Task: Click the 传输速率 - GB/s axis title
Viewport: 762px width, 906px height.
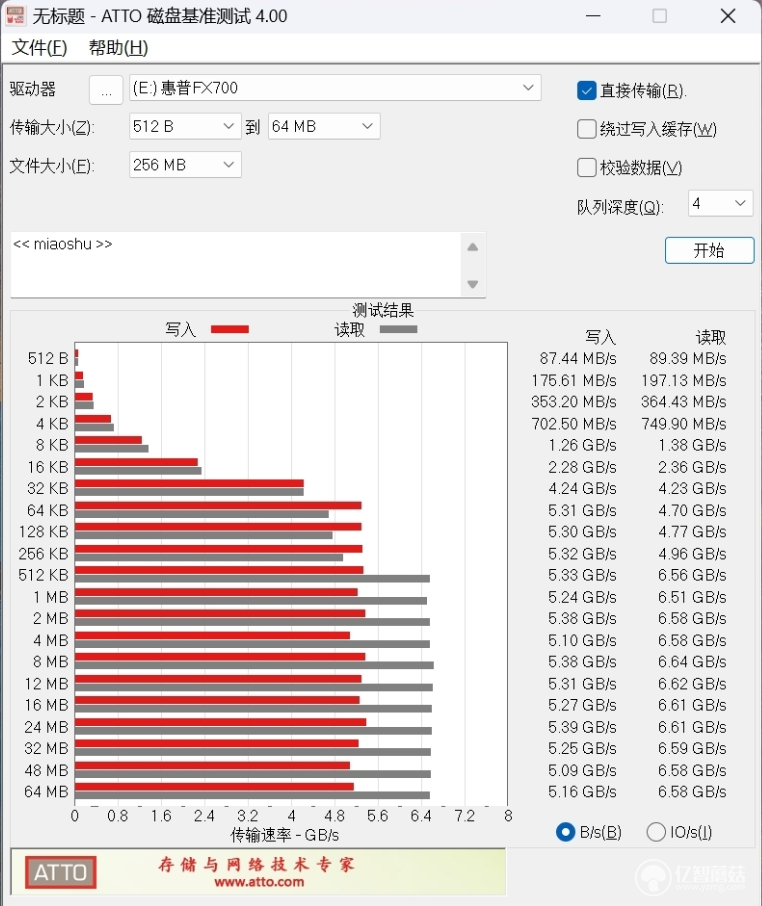Action: point(285,835)
